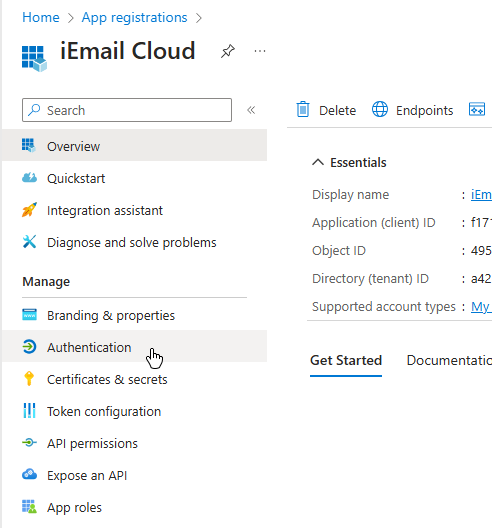Open Certificates & secrets

pyautogui.click(x=134, y=380)
